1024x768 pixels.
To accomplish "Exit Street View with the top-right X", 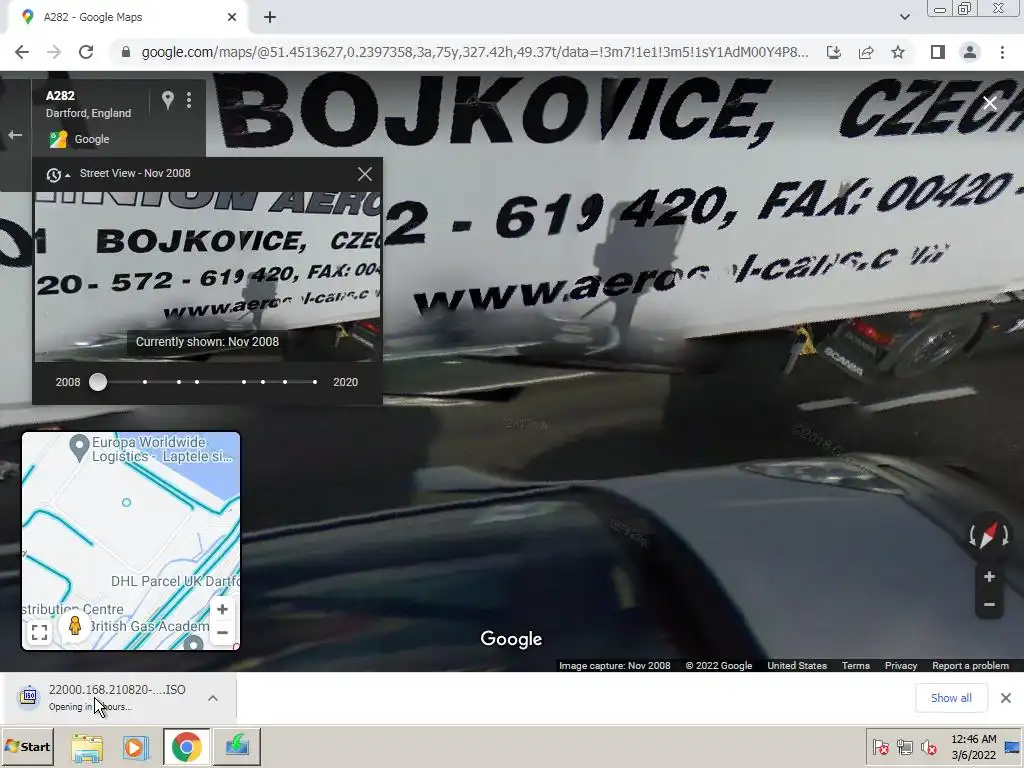I will [989, 103].
